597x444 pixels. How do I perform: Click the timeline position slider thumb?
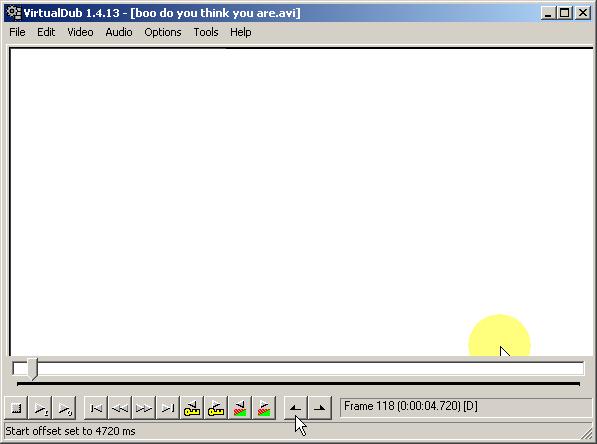32,369
